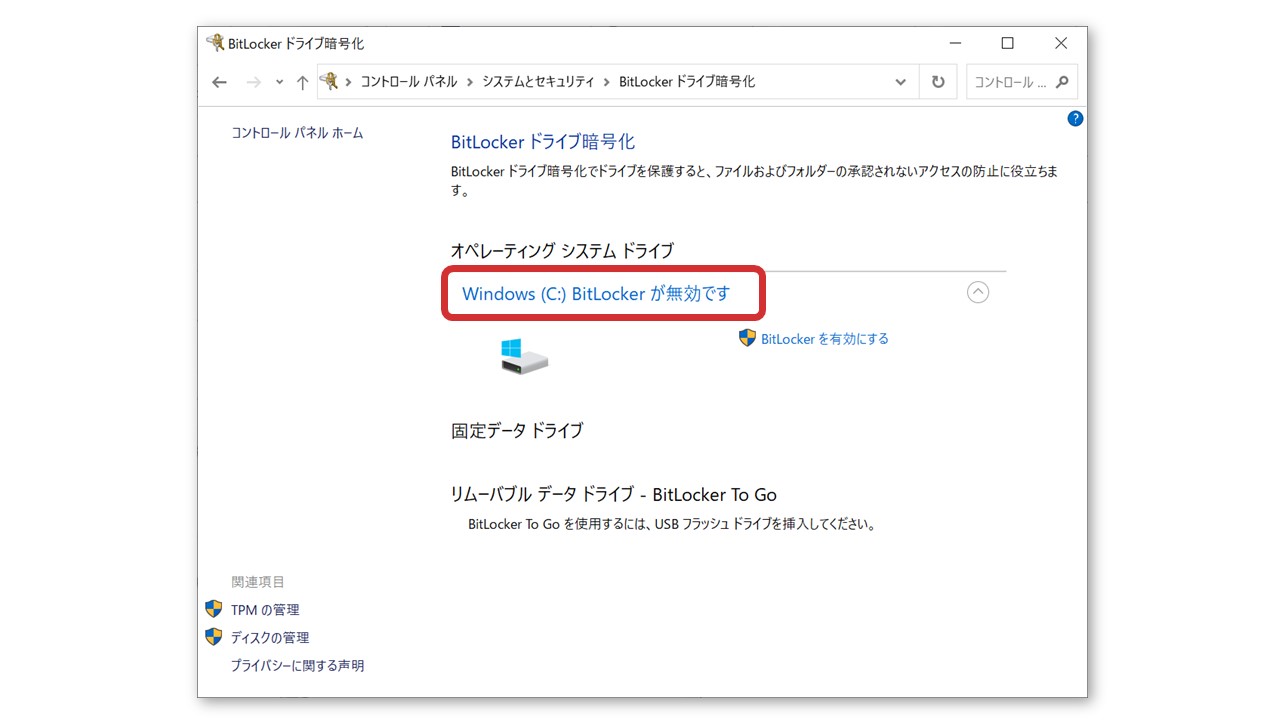Image resolution: width=1280 pixels, height=720 pixels.
Task: Click into the コントロール パネル search field
Action: pyautogui.click(x=1010, y=82)
